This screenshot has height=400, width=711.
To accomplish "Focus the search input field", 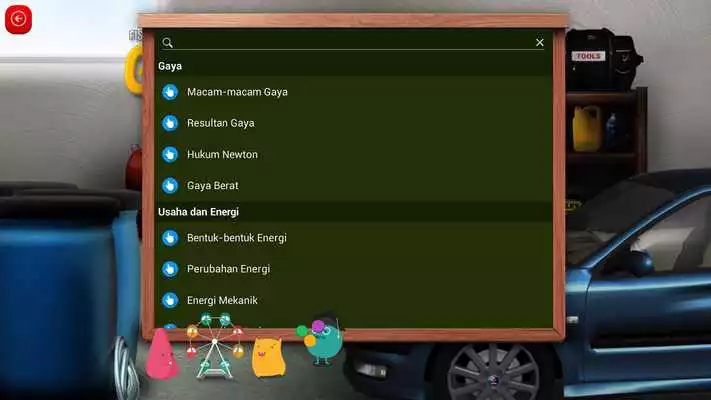I will (353, 43).
